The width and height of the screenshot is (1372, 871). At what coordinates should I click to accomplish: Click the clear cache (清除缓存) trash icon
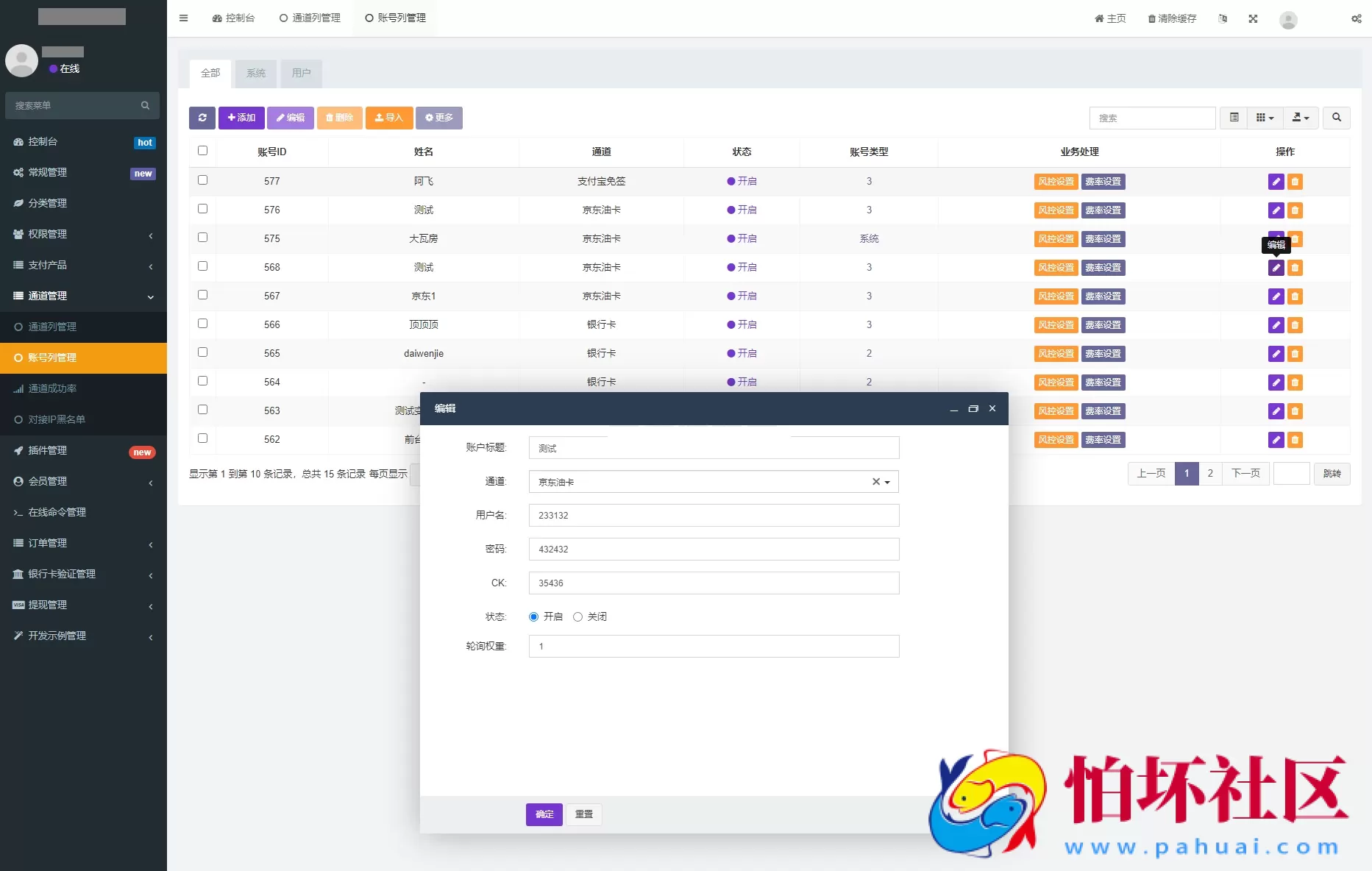pyautogui.click(x=1150, y=18)
